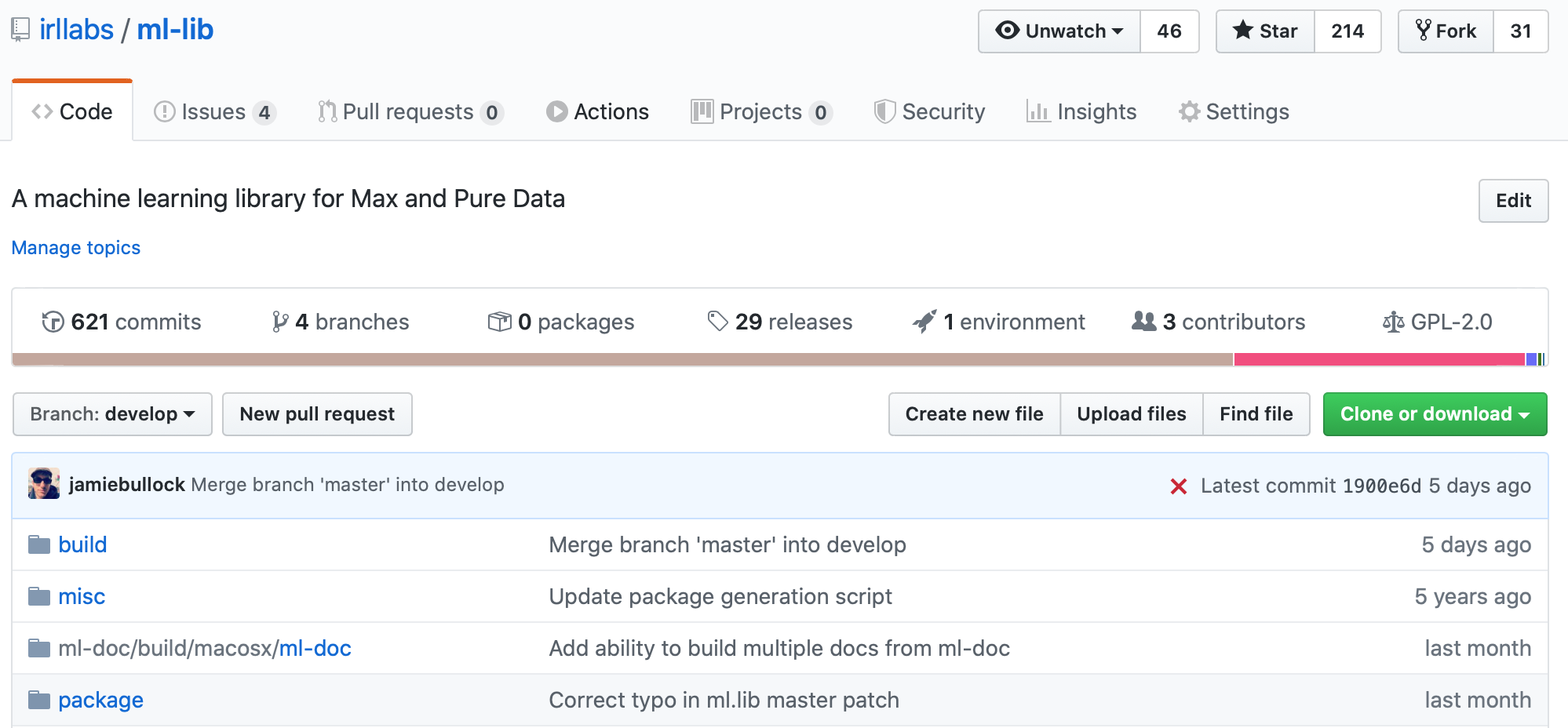
Task: Click the contributors people icon
Action: [x=1143, y=321]
